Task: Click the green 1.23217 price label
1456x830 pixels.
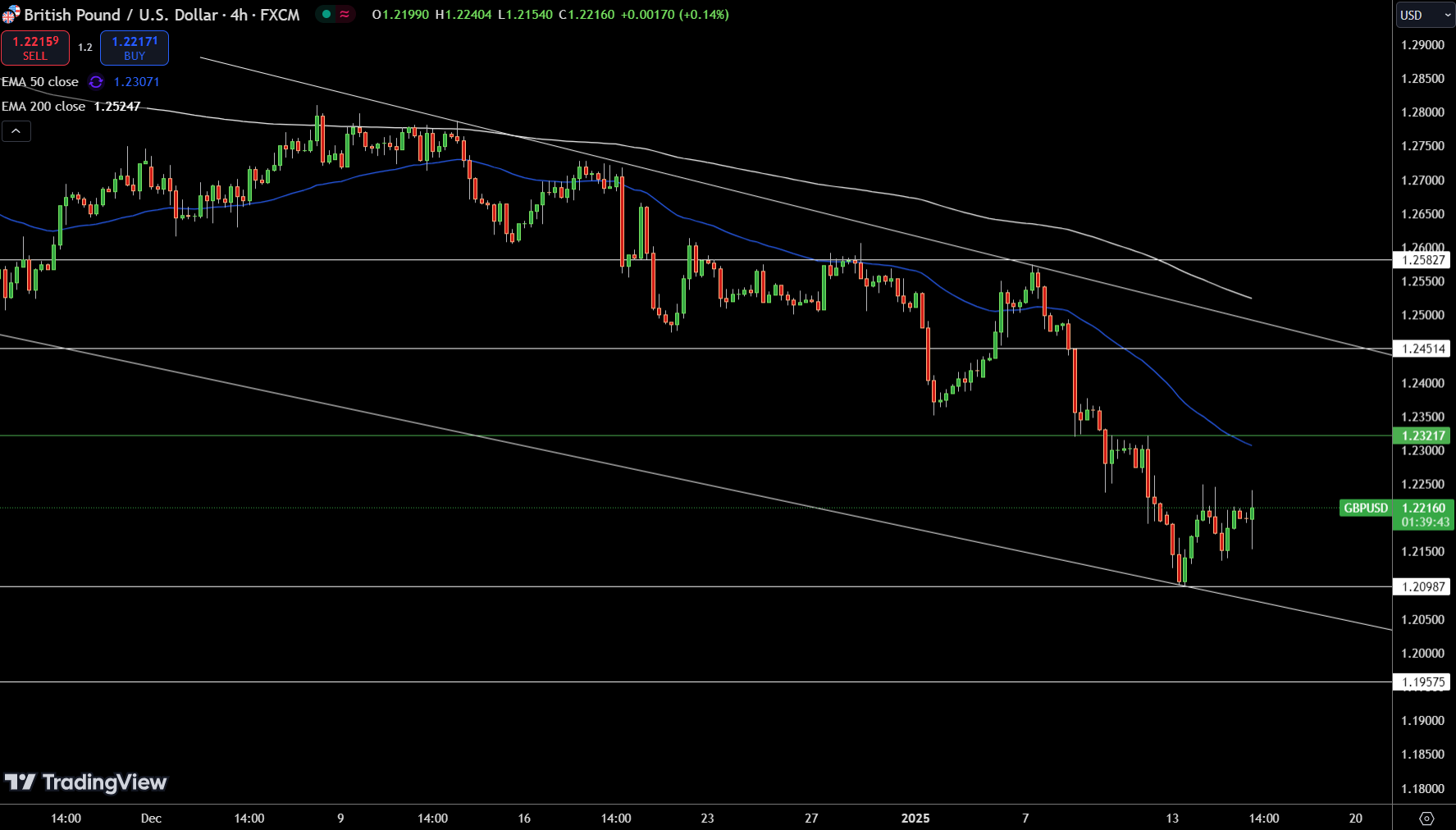Action: (1422, 436)
